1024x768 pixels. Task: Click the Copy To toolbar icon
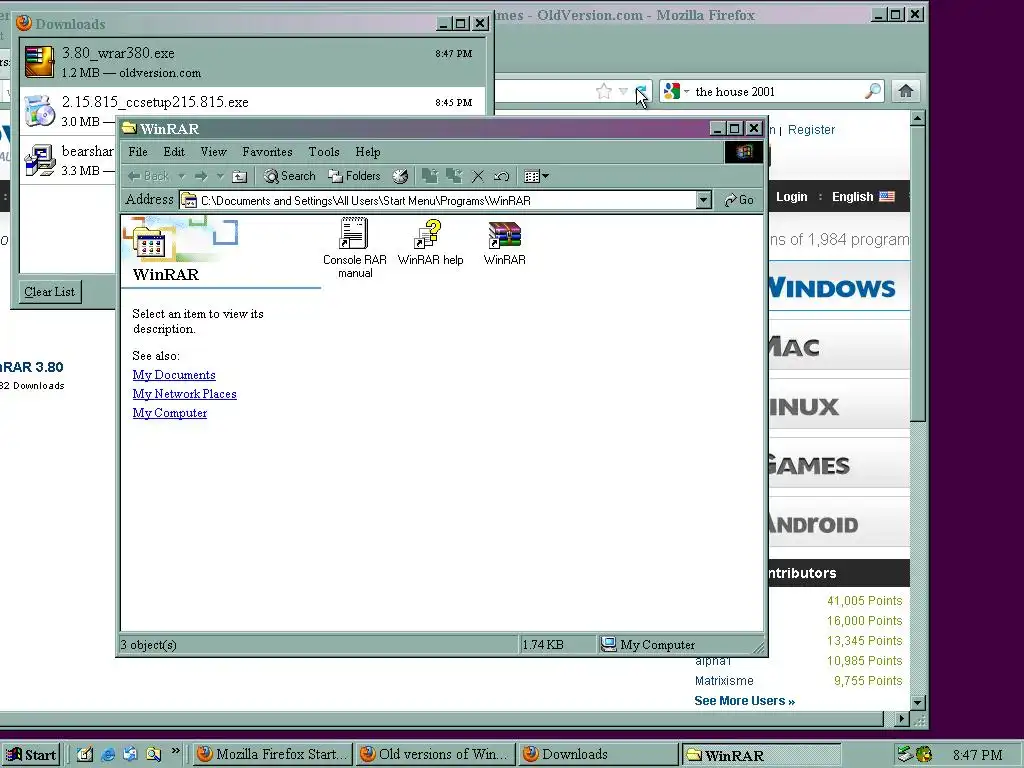[454, 176]
